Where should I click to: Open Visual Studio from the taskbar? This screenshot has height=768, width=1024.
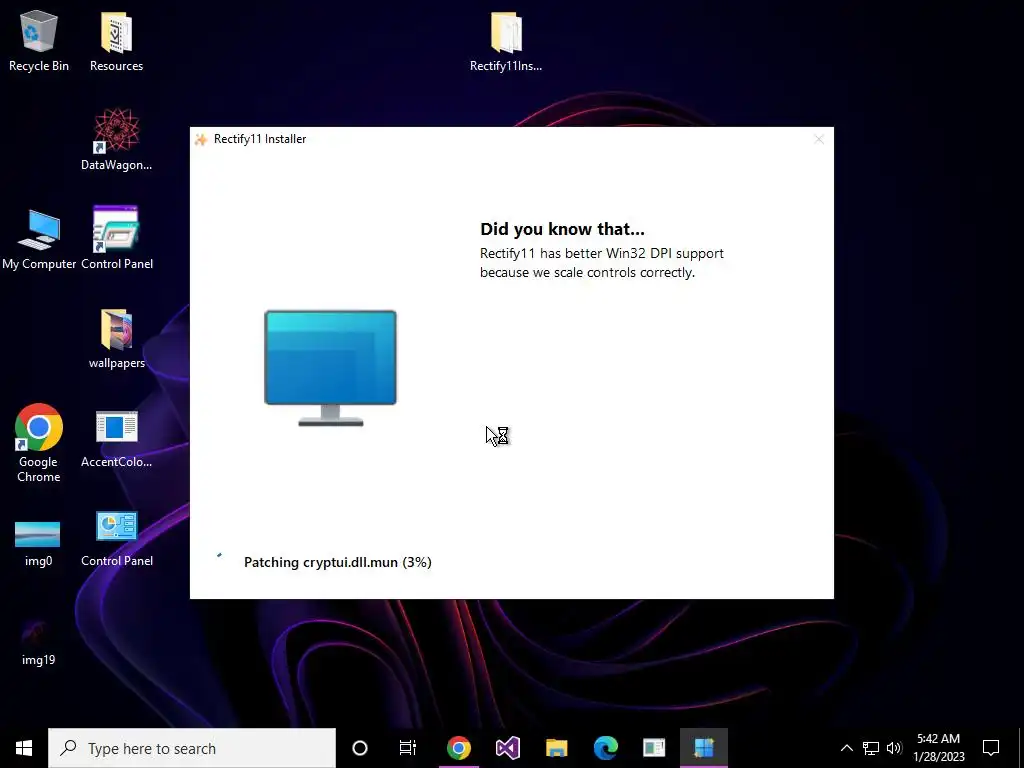[x=507, y=748]
